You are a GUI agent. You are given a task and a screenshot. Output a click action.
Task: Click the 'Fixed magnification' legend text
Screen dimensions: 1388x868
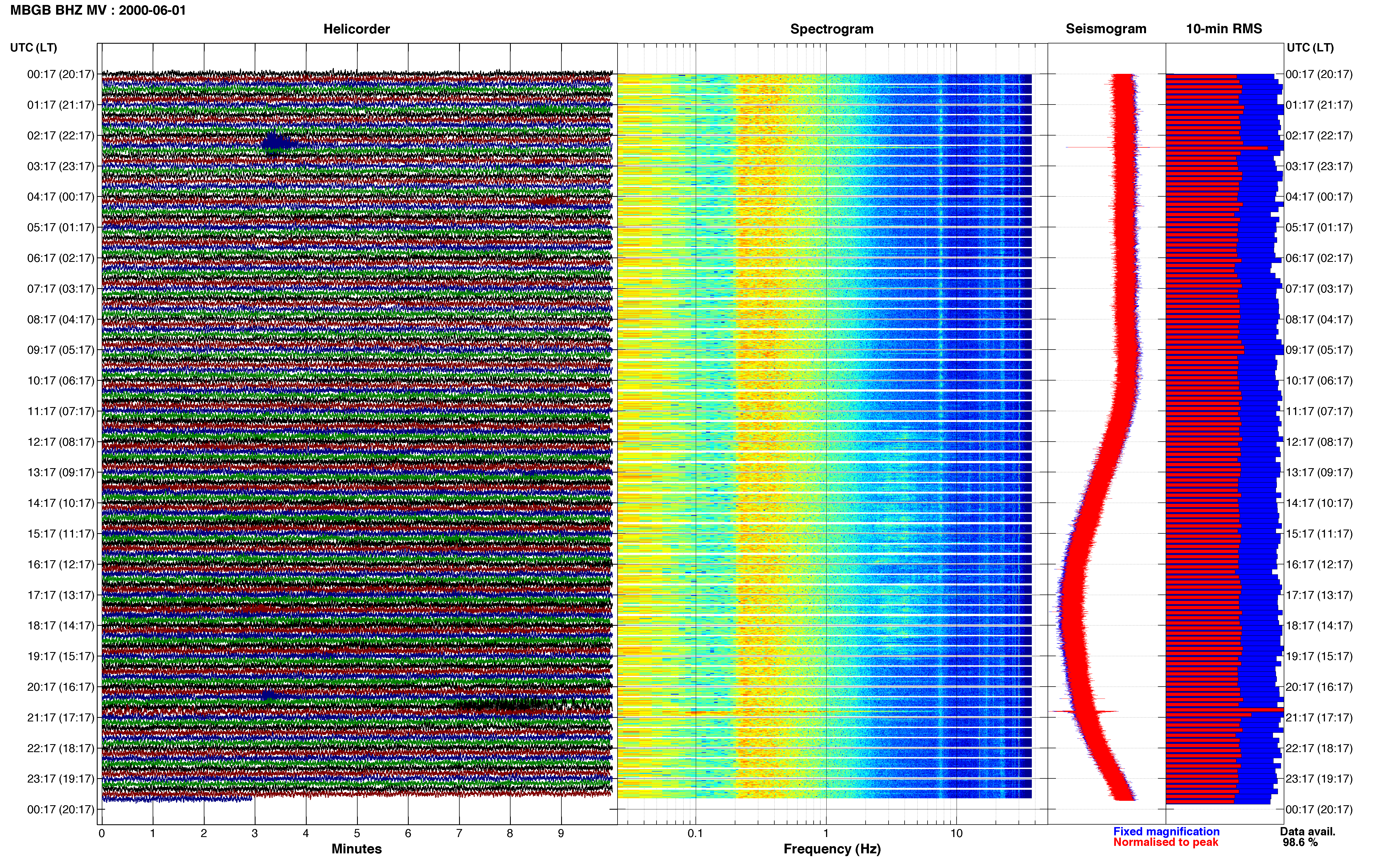(1166, 831)
